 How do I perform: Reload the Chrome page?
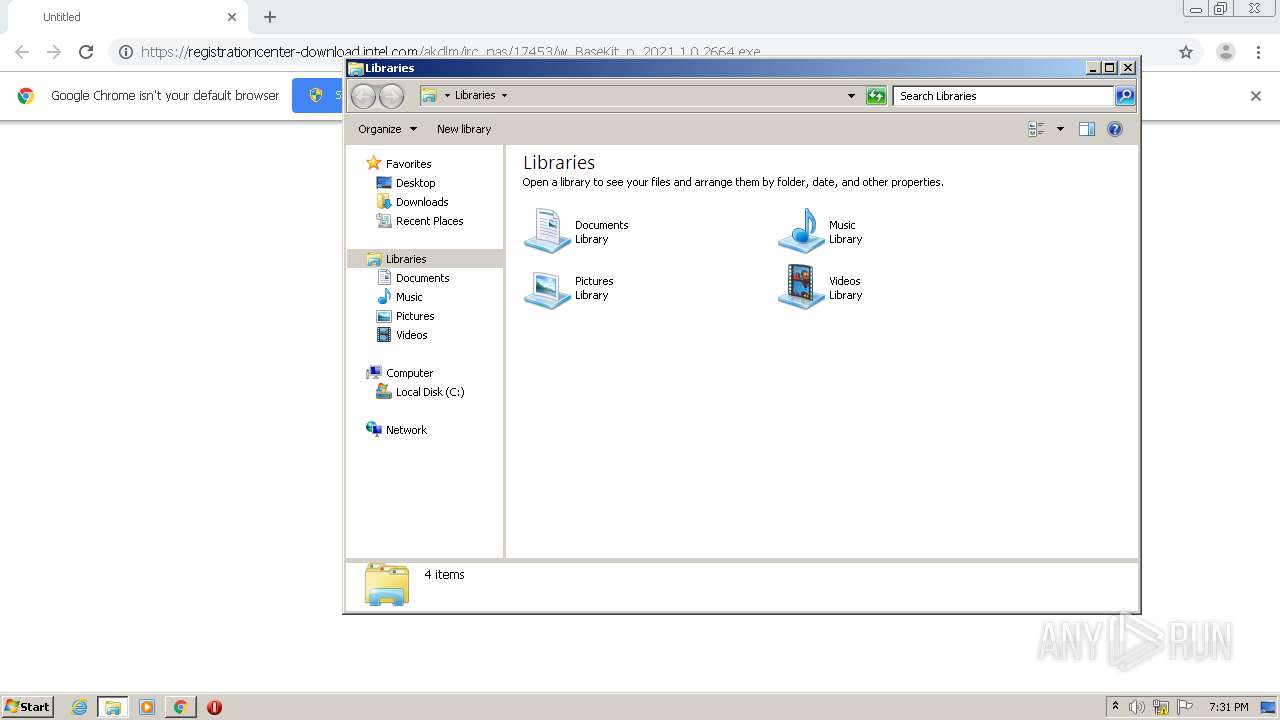click(x=86, y=52)
